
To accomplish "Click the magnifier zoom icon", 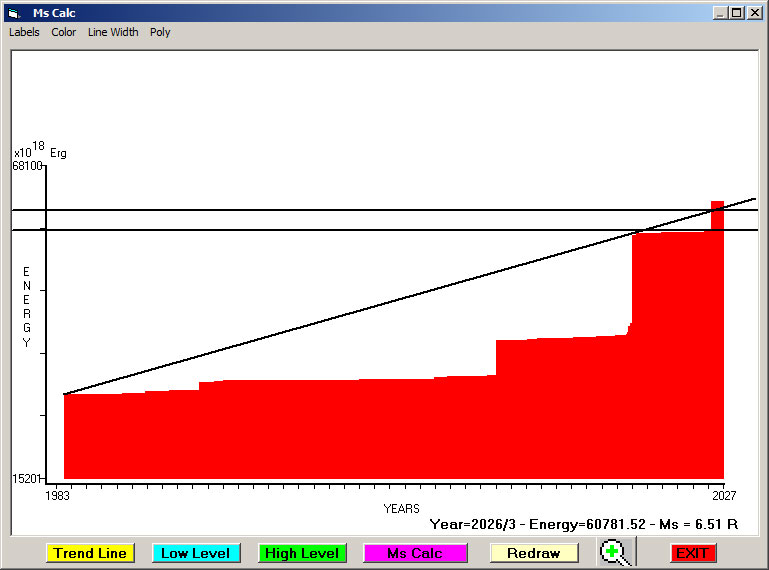I will click(x=617, y=552).
